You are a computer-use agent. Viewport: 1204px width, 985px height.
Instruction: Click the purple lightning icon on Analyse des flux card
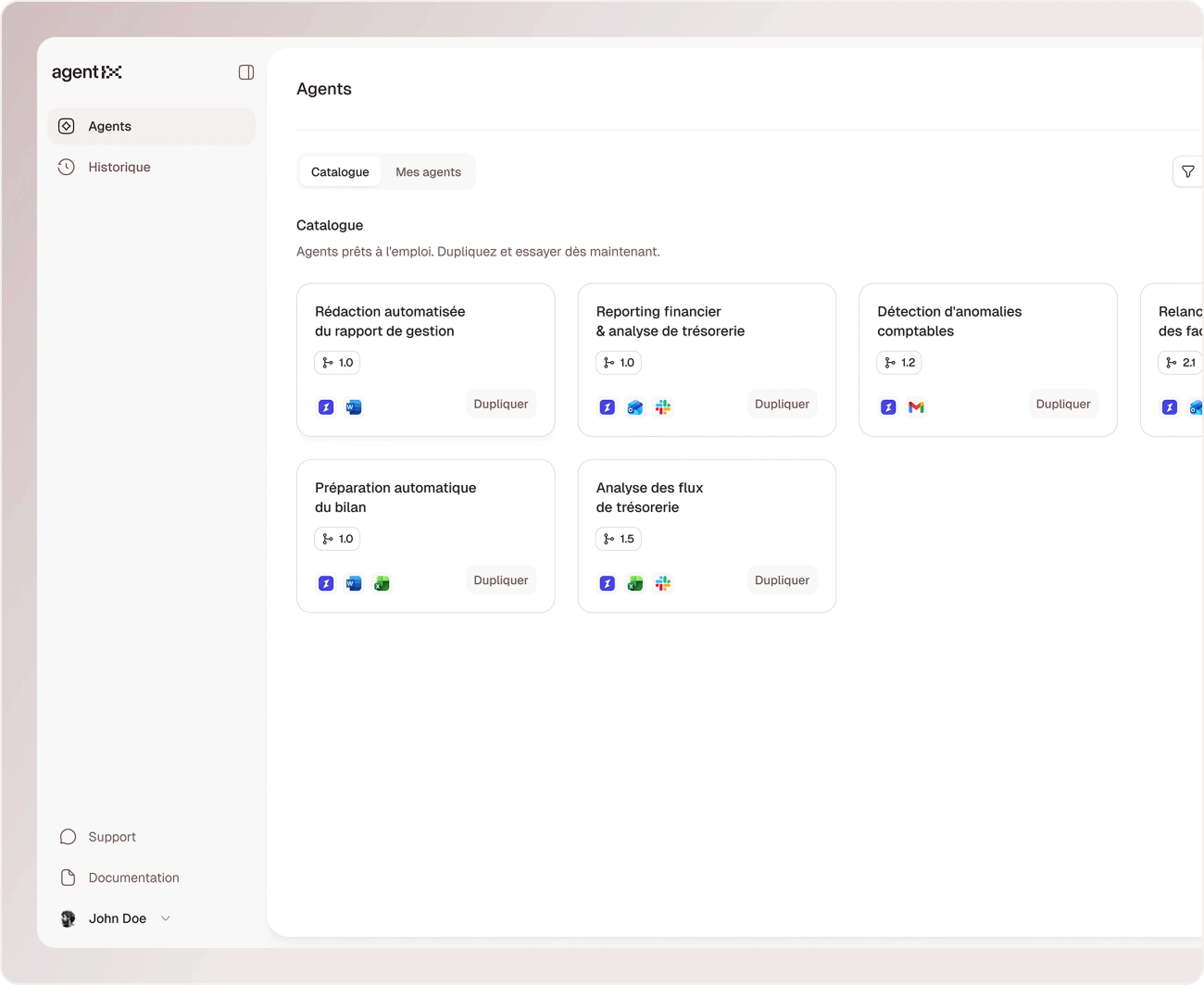606,583
